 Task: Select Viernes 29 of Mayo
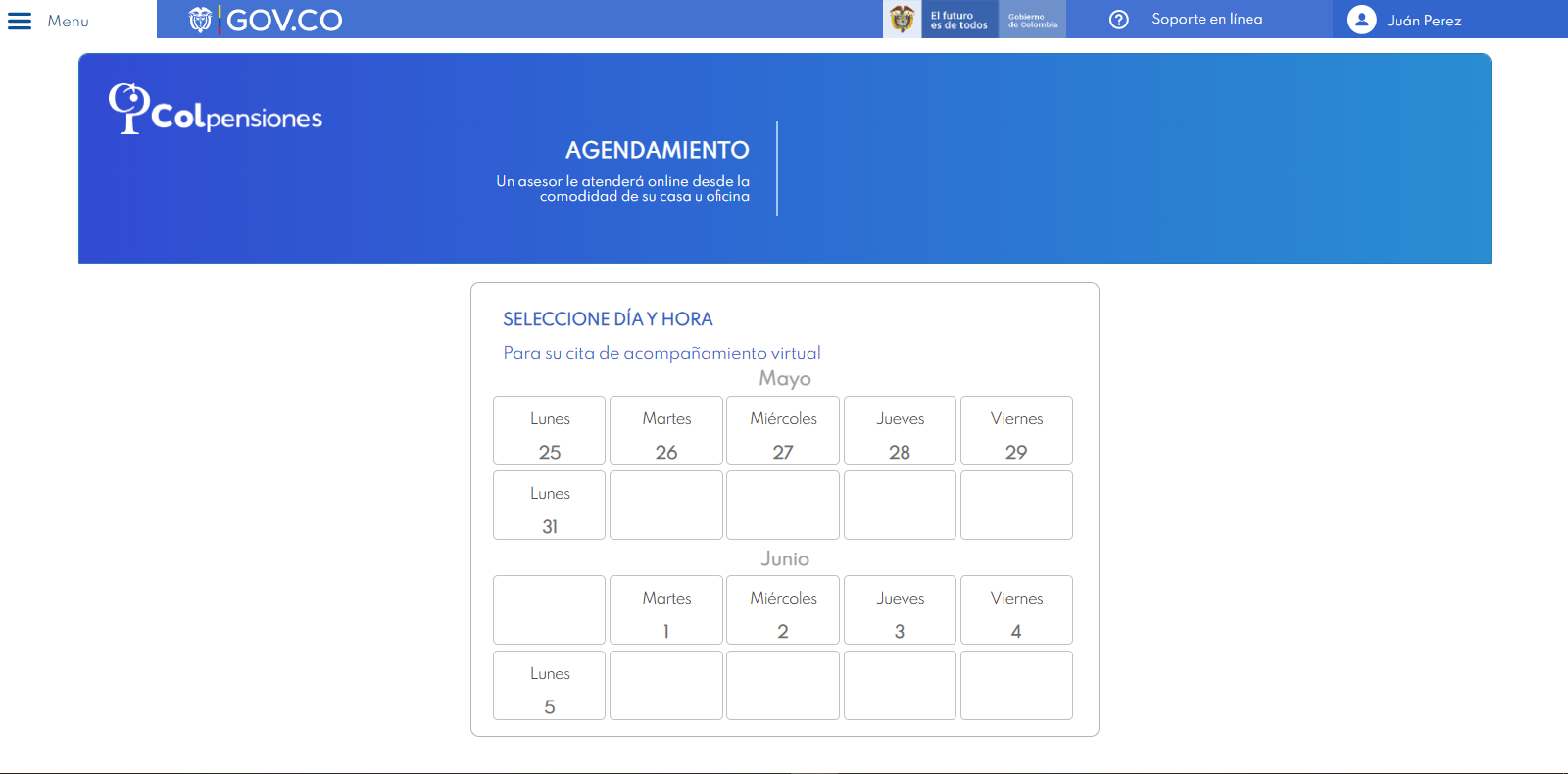click(1016, 430)
